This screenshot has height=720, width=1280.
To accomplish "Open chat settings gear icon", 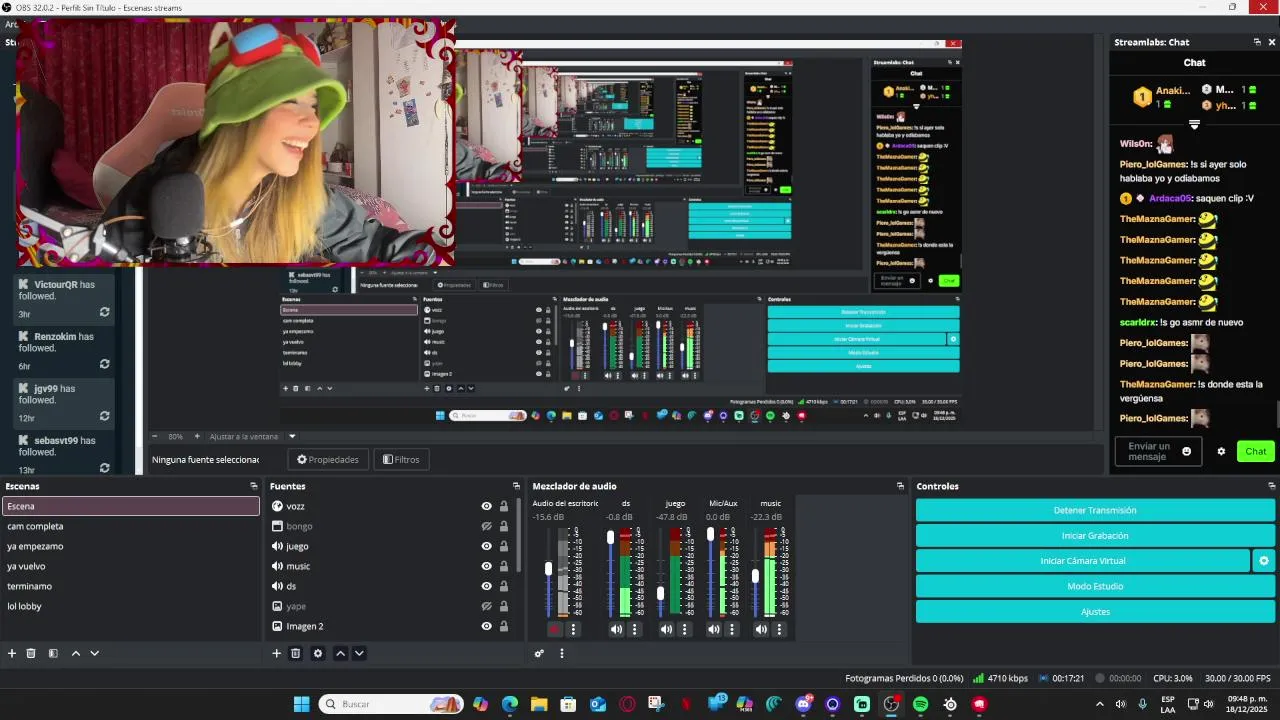I will (1221, 451).
